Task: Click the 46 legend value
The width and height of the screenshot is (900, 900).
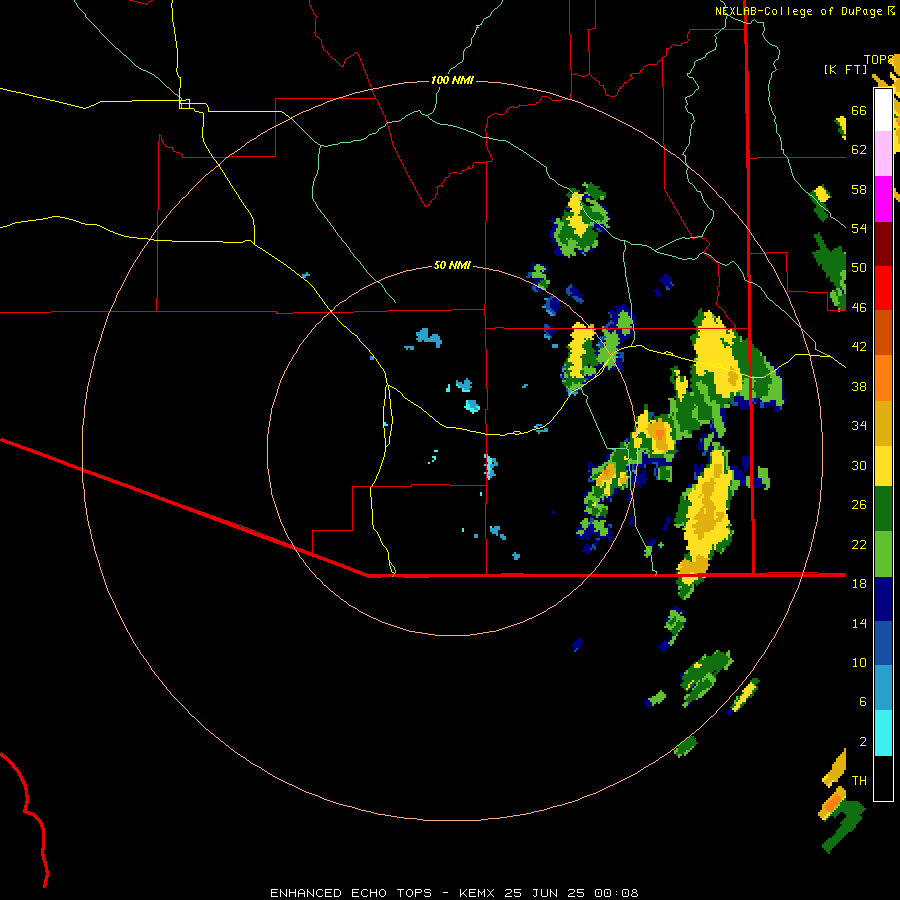Action: (x=859, y=307)
